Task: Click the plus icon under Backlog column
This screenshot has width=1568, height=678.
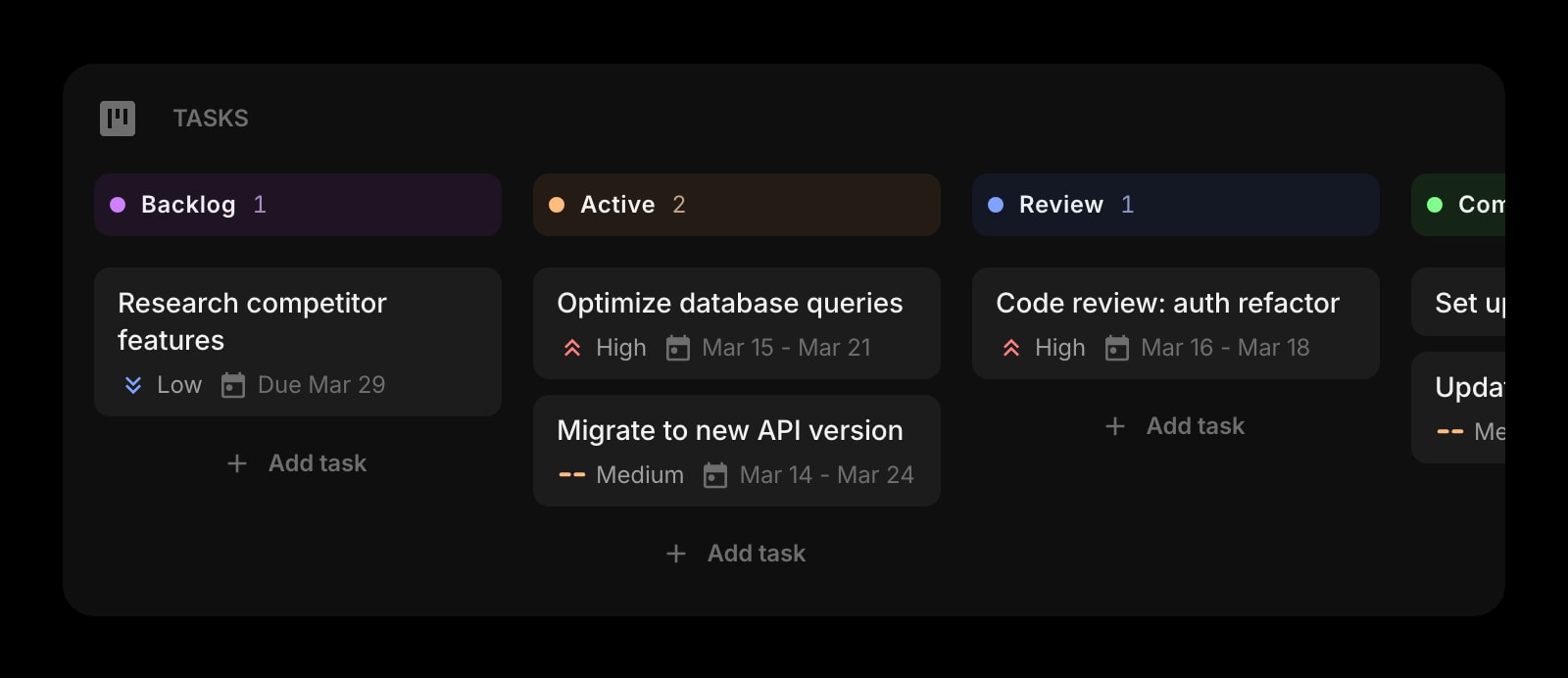Action: click(x=237, y=463)
